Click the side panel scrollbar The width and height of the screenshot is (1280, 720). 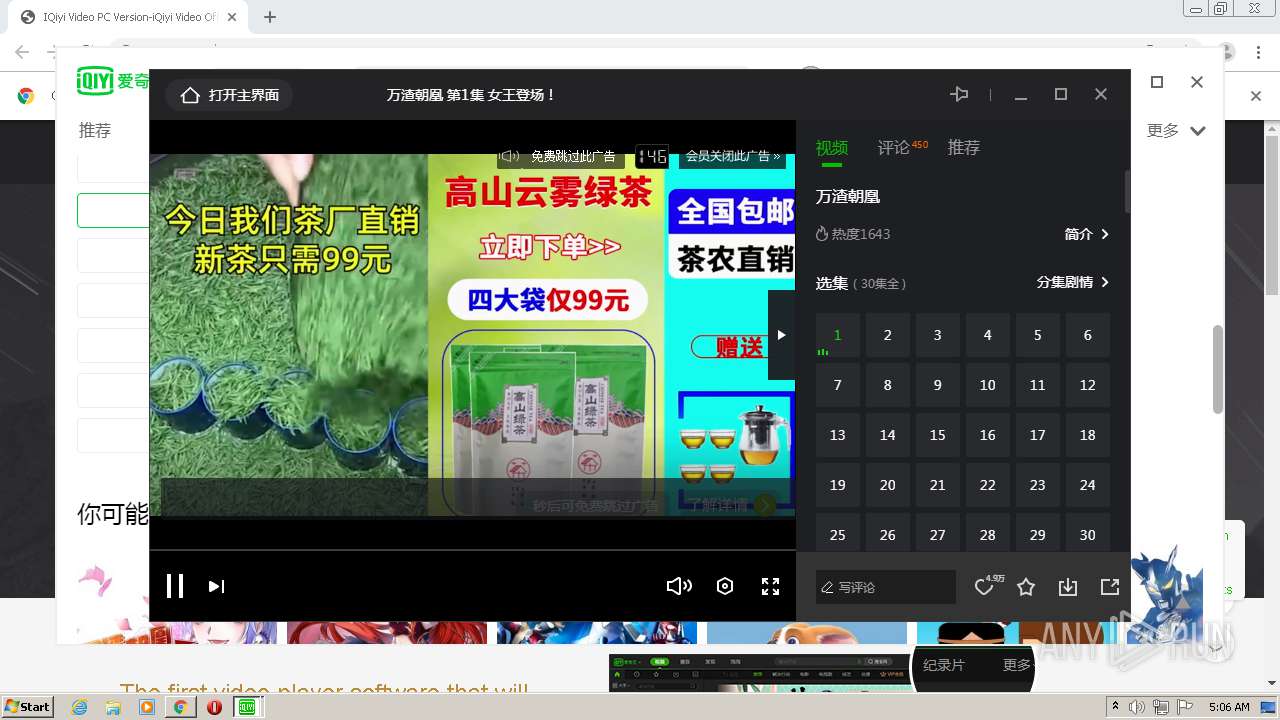[1128, 191]
